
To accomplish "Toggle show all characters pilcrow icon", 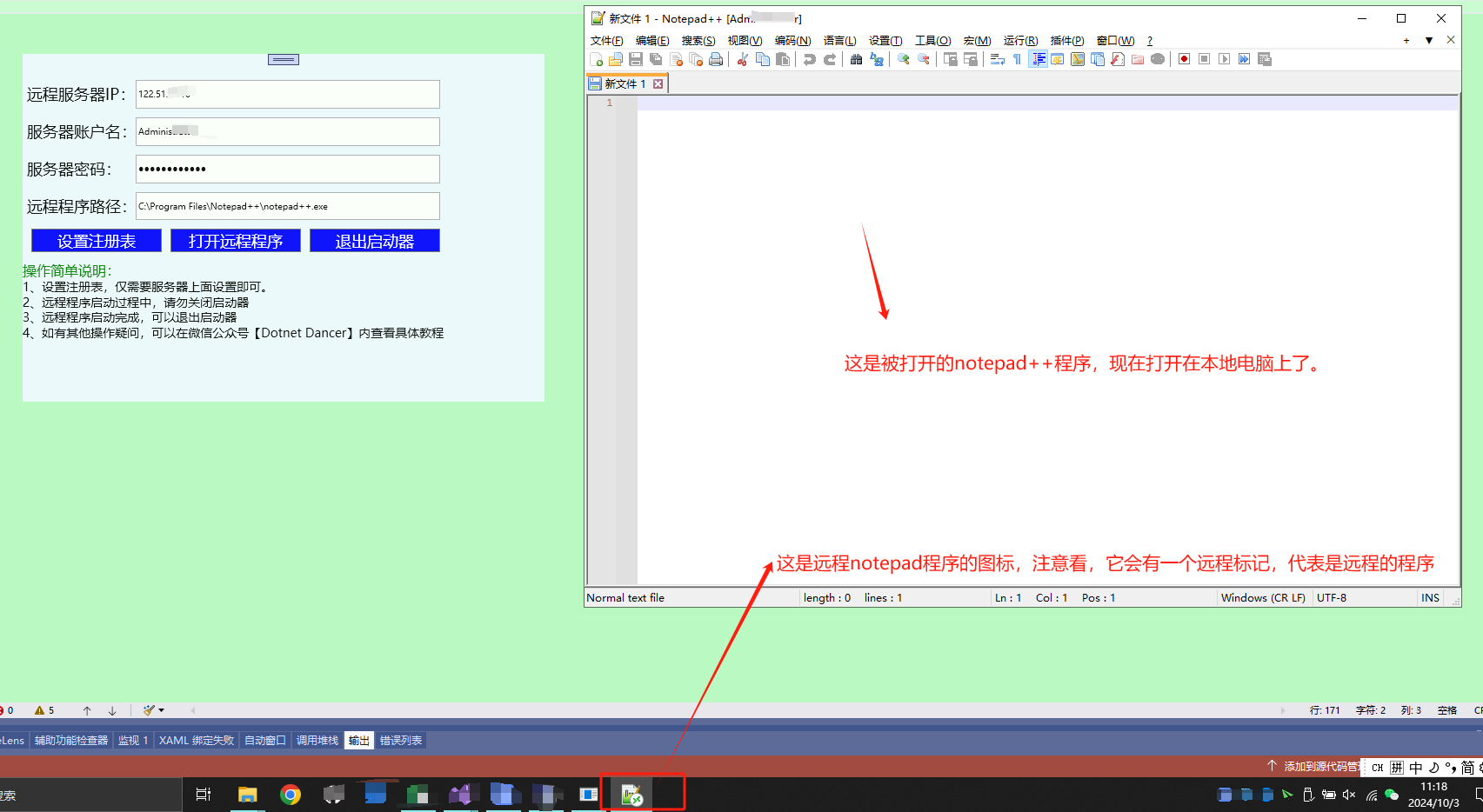I will [x=1017, y=59].
